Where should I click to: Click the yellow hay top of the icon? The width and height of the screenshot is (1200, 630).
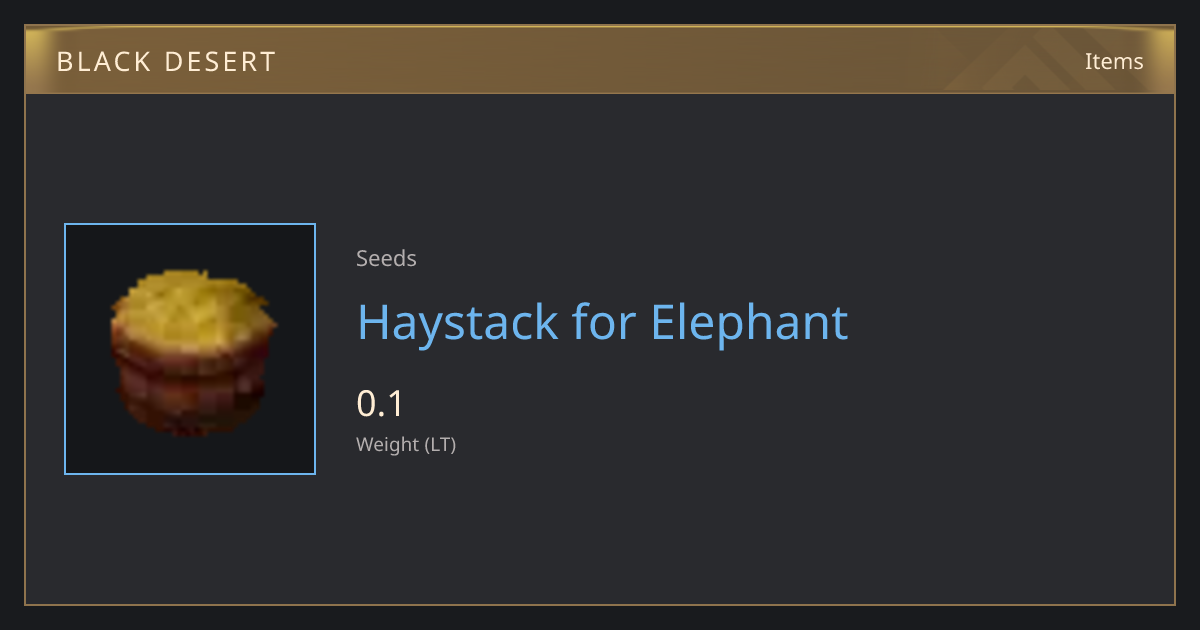pos(190,305)
